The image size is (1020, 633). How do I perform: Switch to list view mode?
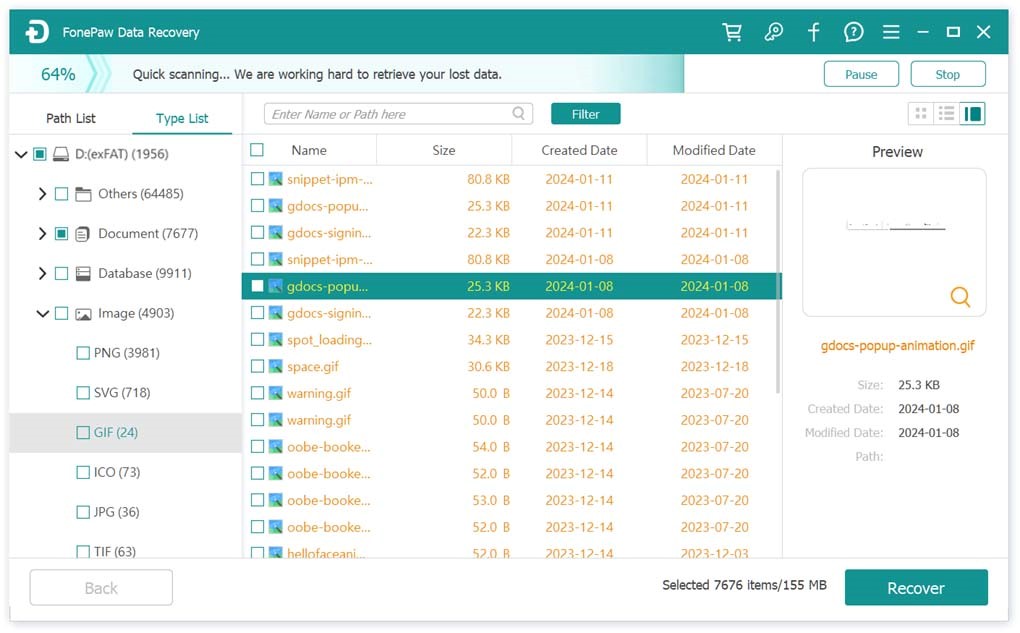tap(946, 114)
